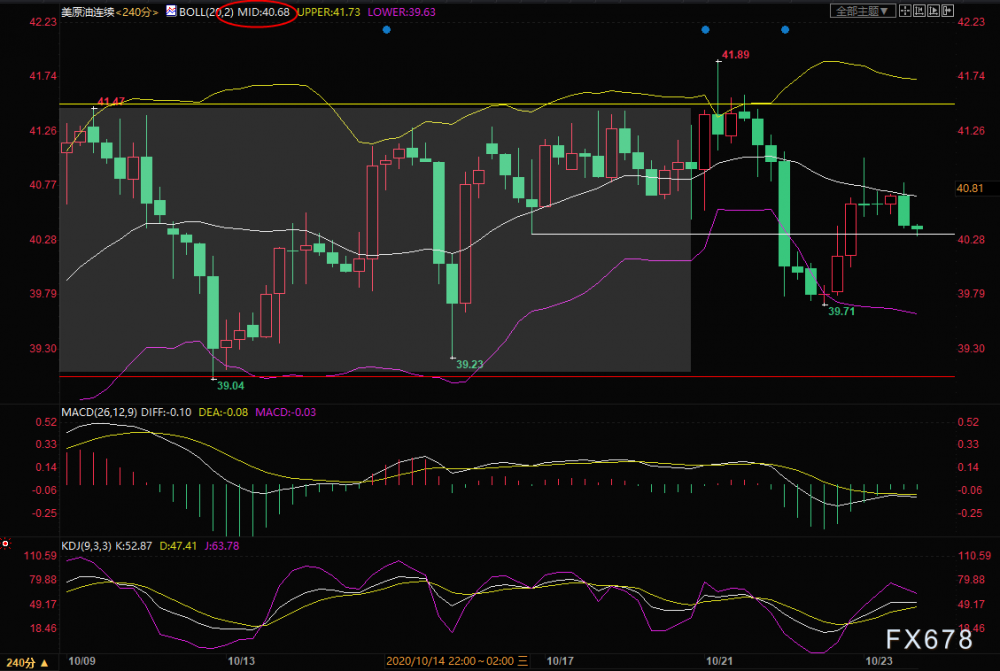Click the DIFF:-0.10 readout

click(x=166, y=412)
